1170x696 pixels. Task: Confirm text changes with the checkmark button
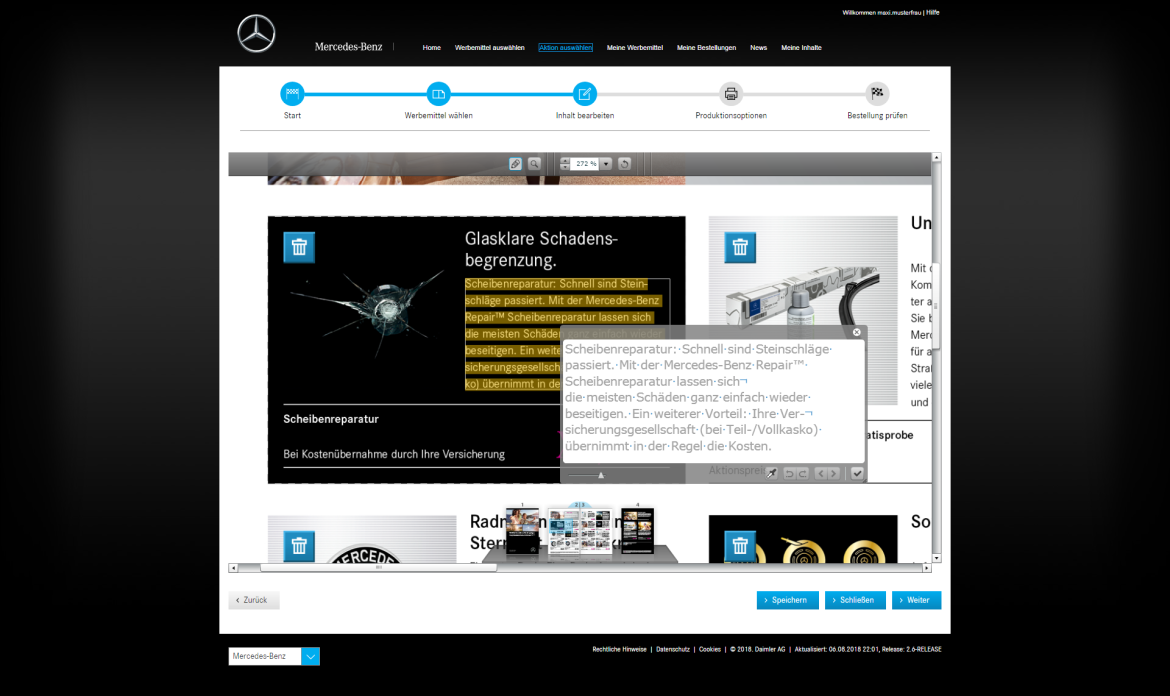pos(857,473)
